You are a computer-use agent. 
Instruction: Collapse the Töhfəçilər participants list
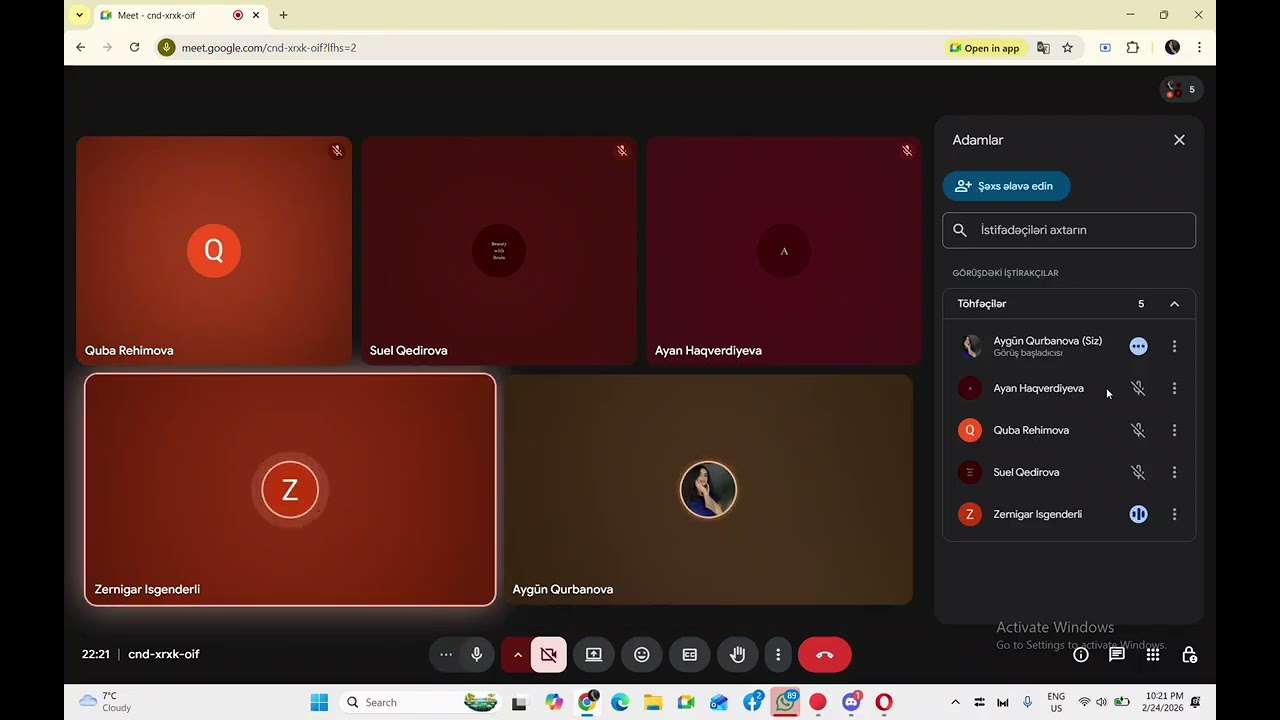[x=1175, y=304]
